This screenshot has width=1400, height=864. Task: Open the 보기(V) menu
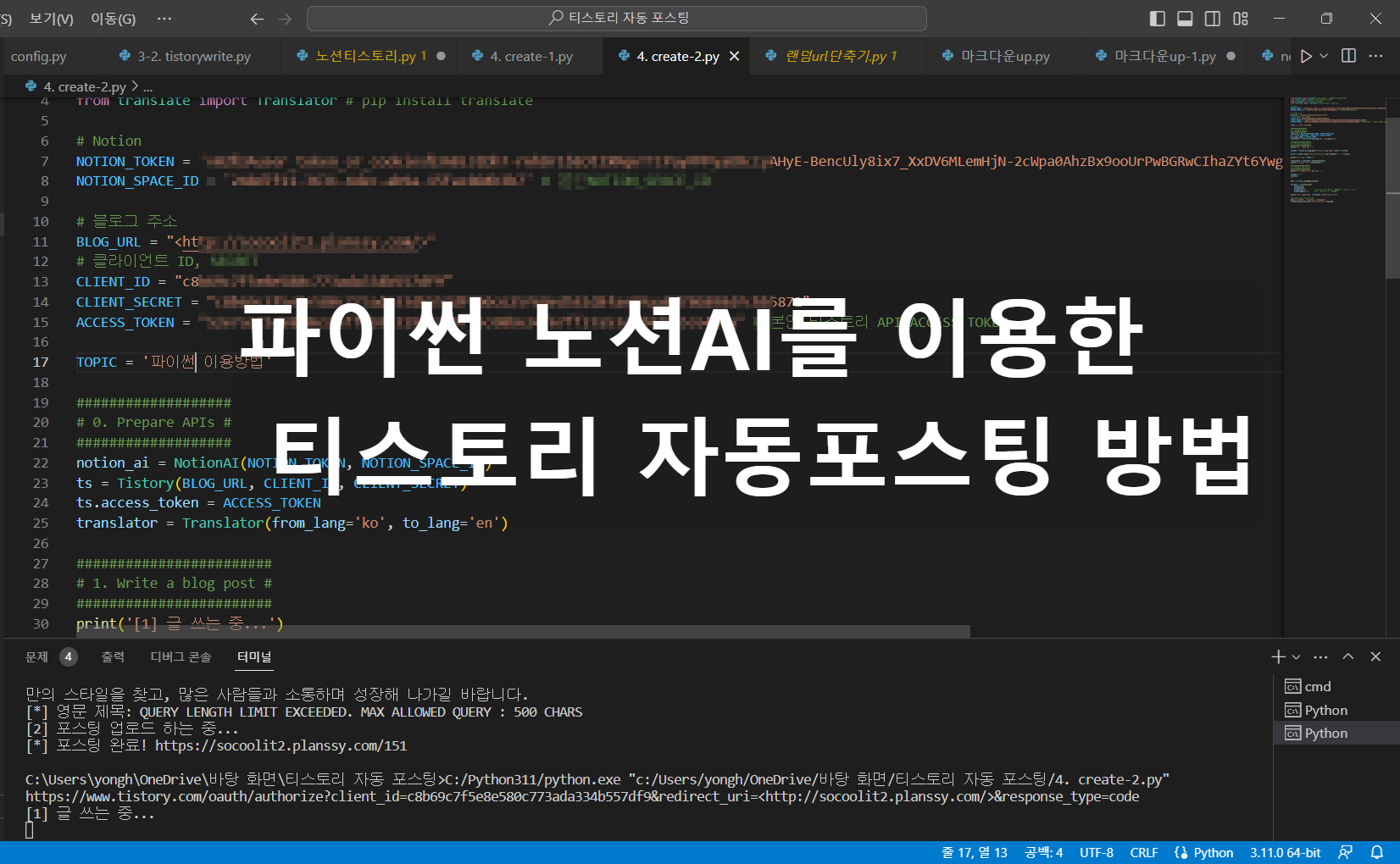click(51, 19)
